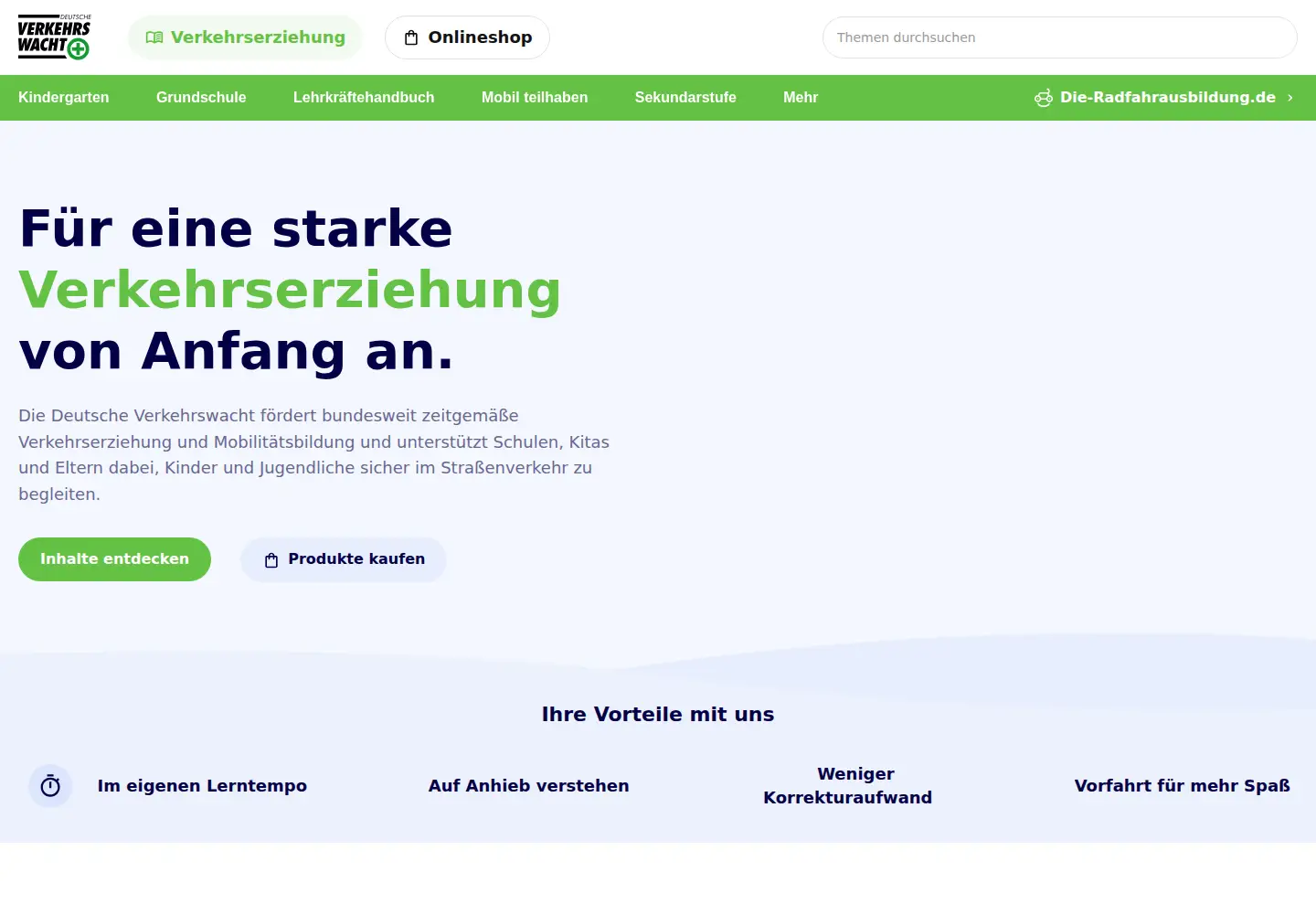Click the Deutsche Verkehrswacht logo
This screenshot has width=1316, height=914.
coord(55,37)
